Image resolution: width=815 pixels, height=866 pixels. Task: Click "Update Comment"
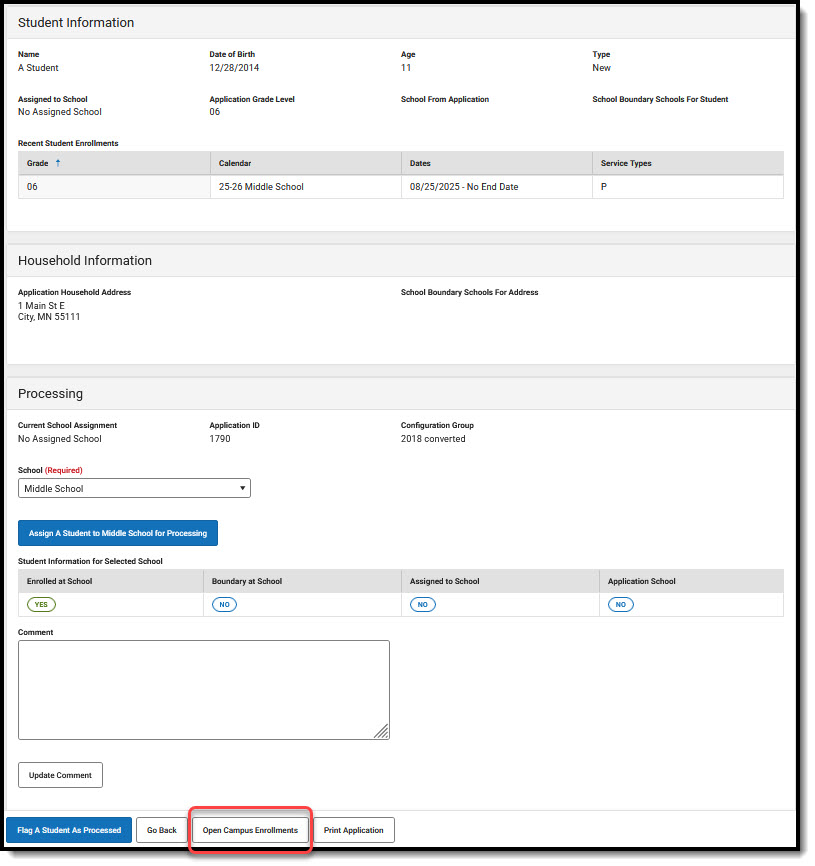60,775
